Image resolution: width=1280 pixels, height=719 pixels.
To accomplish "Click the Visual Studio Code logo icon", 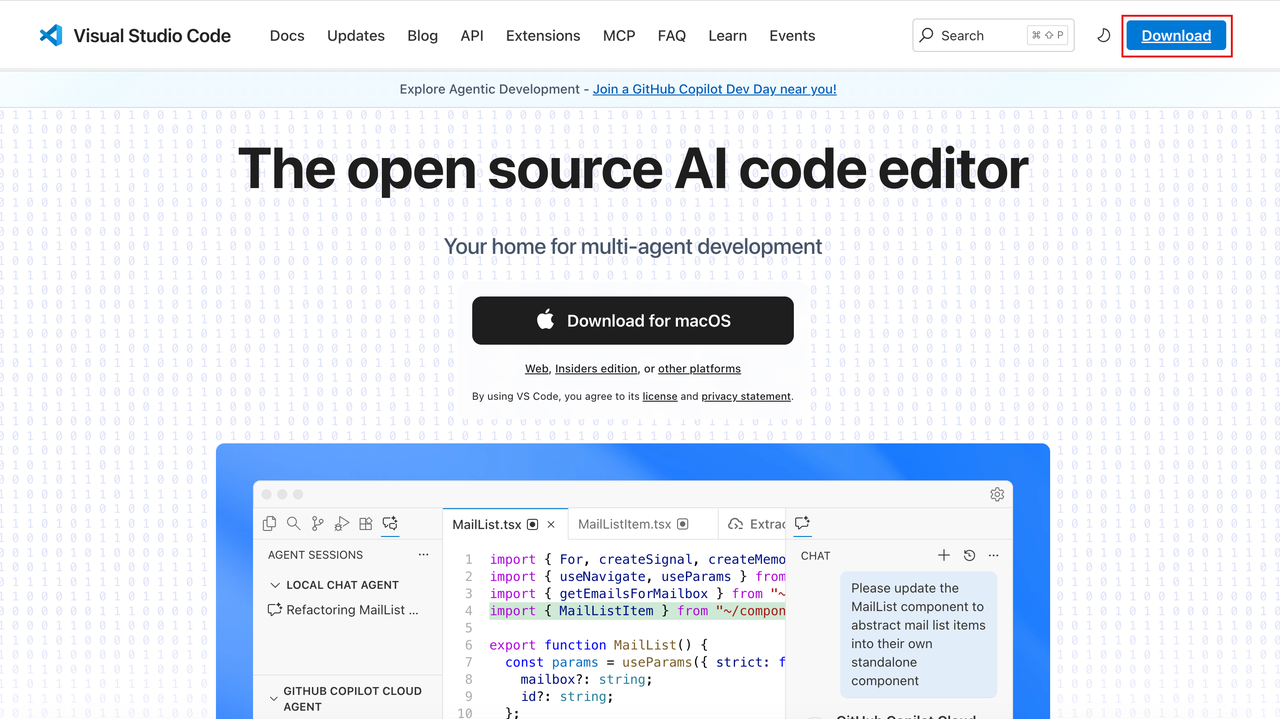I will (x=50, y=35).
